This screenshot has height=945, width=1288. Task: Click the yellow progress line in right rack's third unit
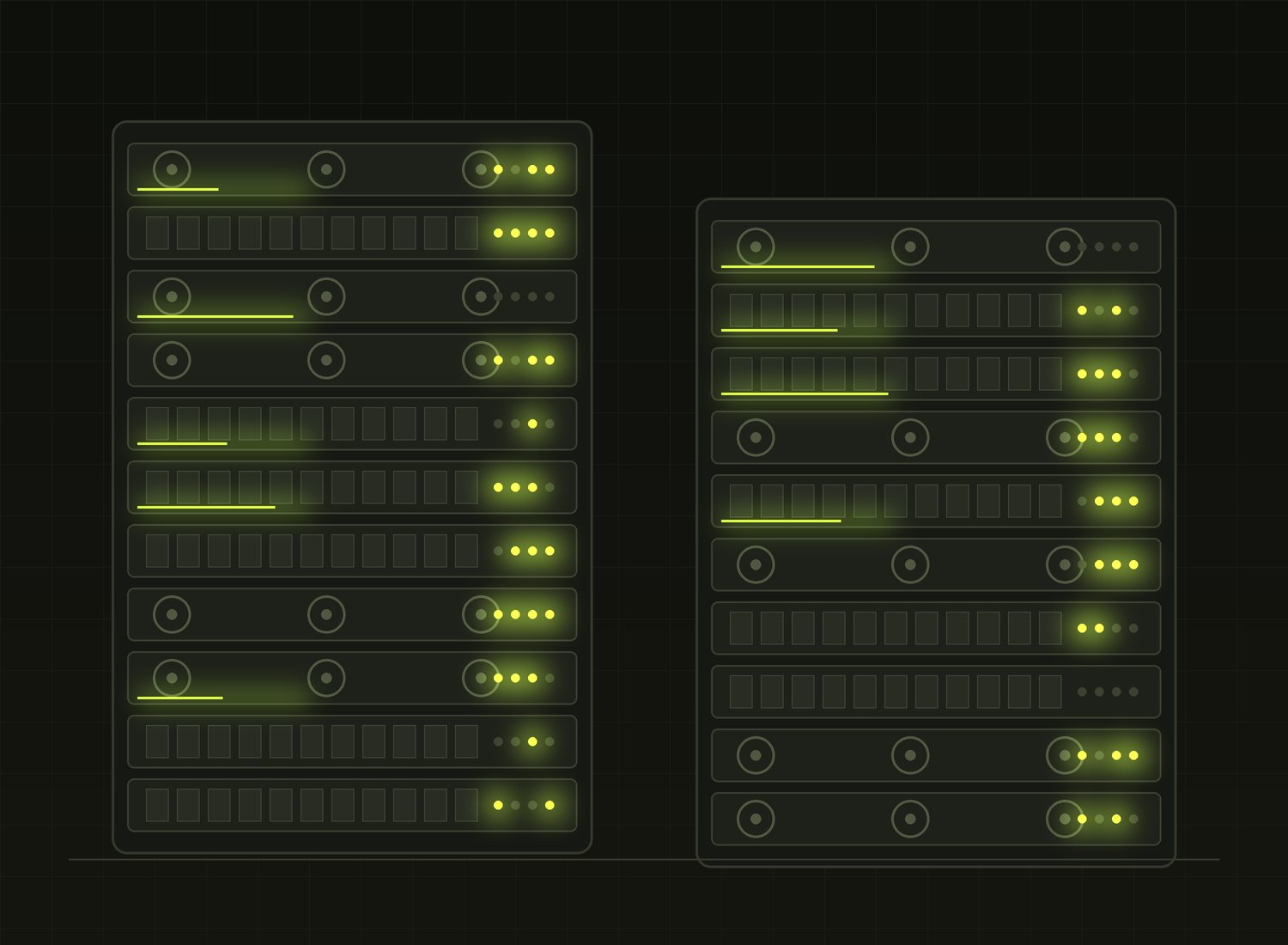(x=805, y=393)
